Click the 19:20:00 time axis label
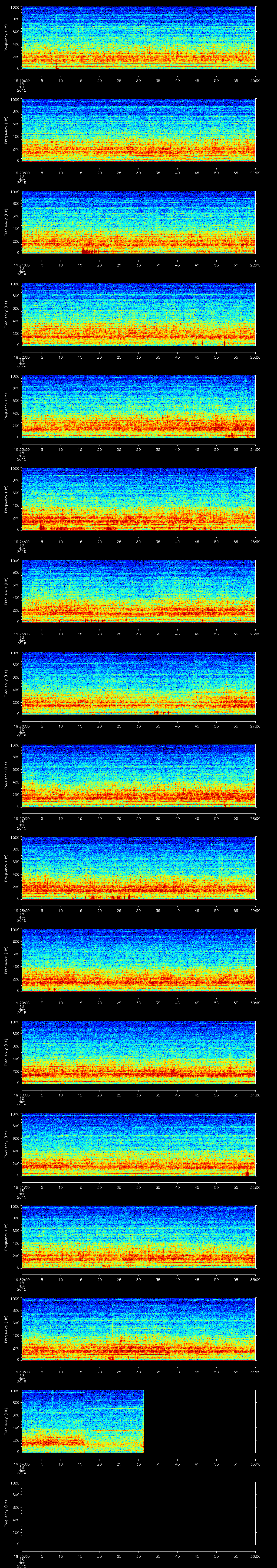 pyautogui.click(x=21, y=173)
